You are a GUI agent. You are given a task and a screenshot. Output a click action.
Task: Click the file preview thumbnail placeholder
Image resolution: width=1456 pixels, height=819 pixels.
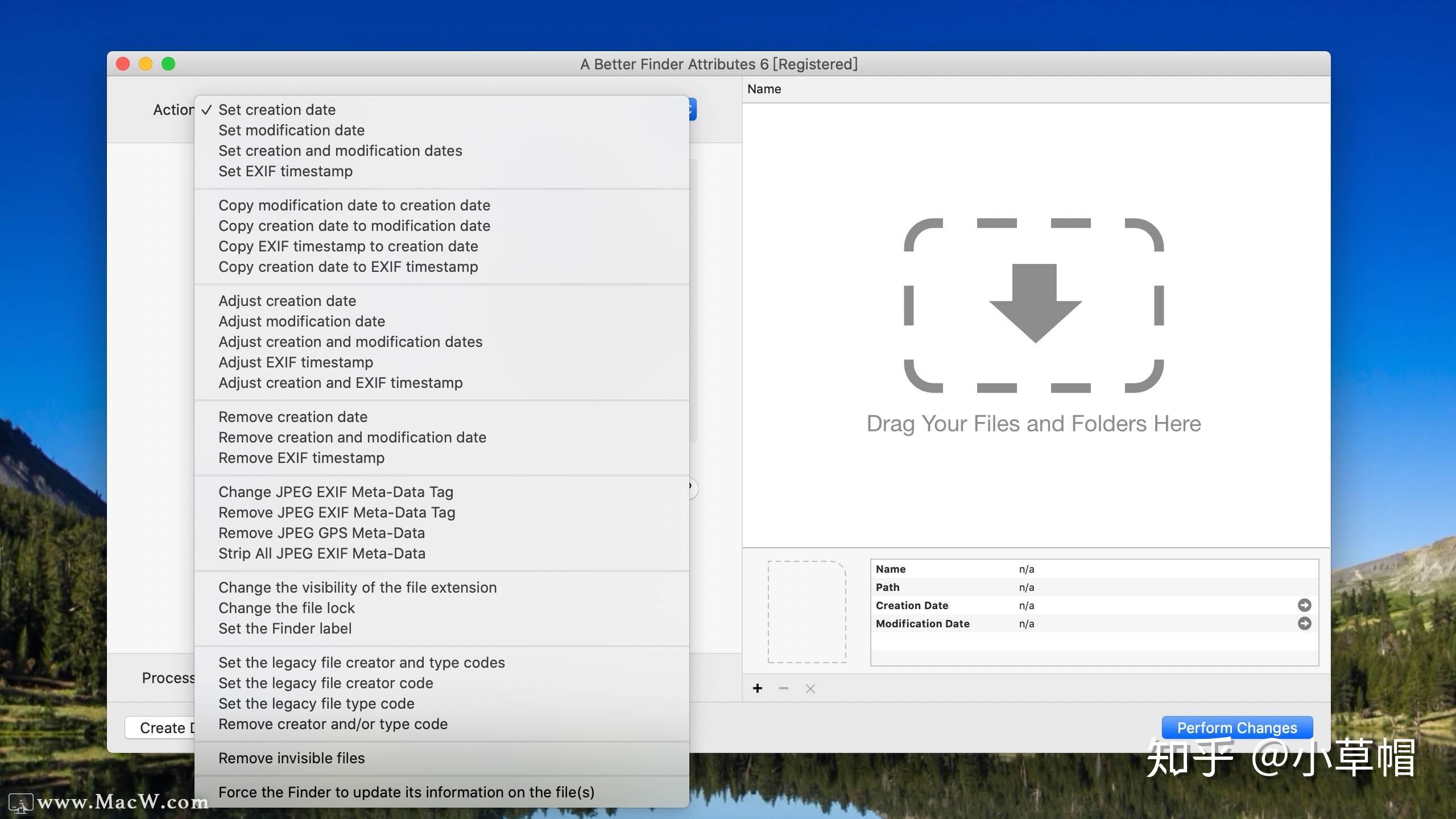[x=806, y=612]
